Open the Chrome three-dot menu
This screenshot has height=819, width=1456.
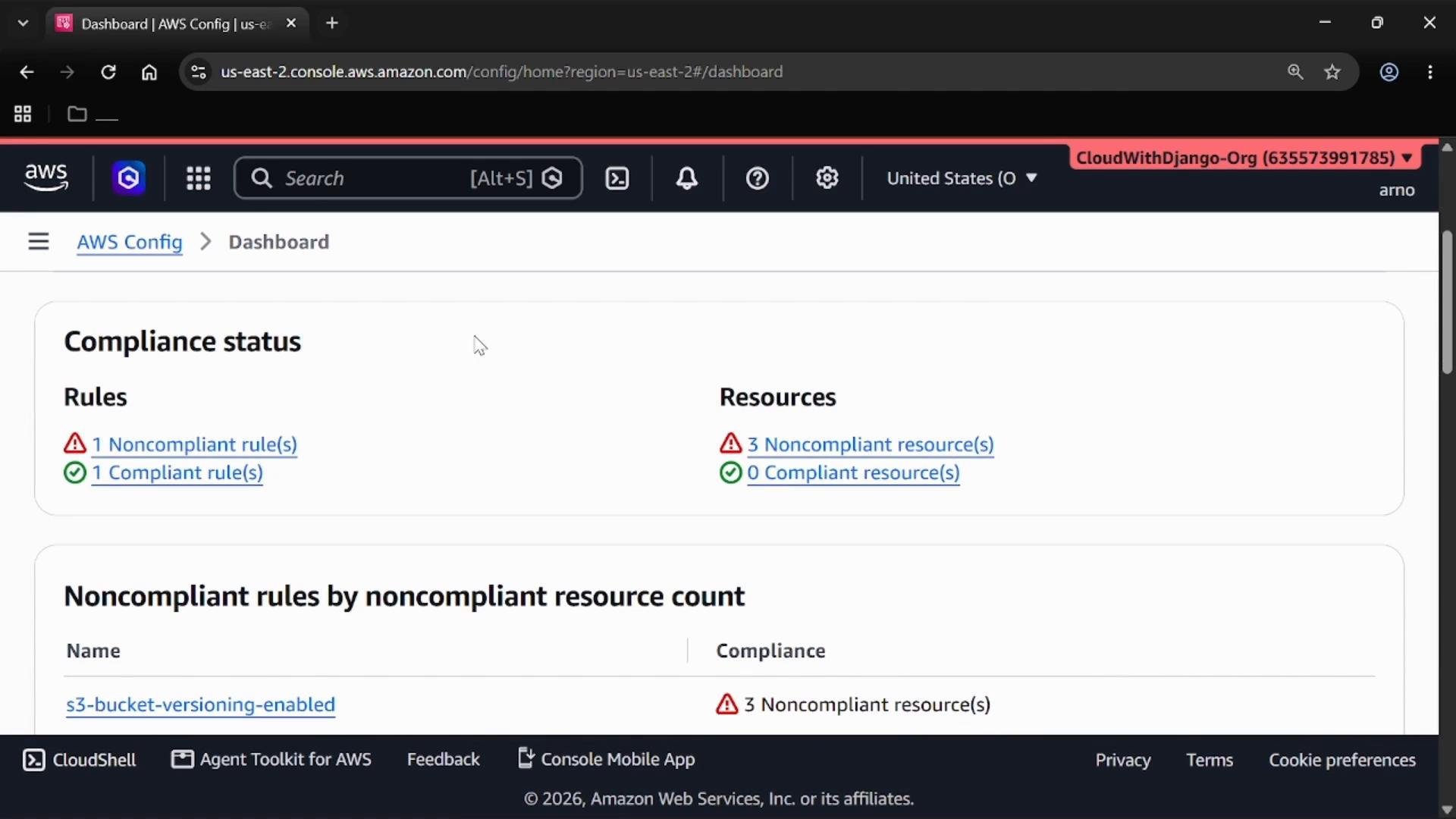pos(1430,72)
